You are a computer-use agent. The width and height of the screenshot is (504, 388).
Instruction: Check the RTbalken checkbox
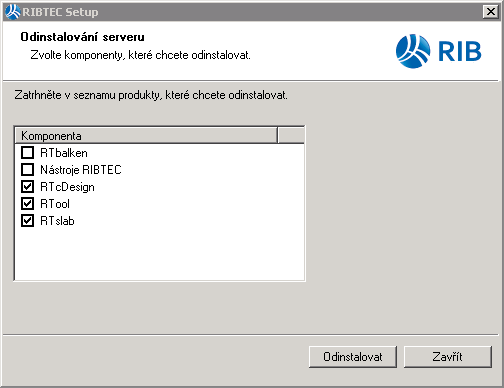coord(27,153)
